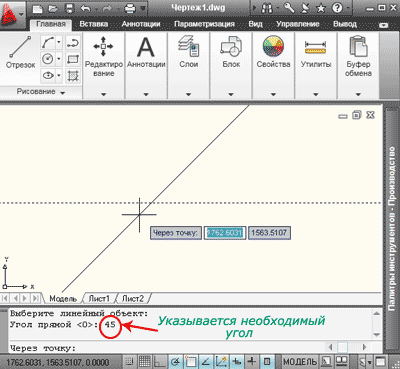Click the Y coordinate field 1563.5107
Image resolution: width=400 pixels, height=369 pixels.
coord(269,233)
